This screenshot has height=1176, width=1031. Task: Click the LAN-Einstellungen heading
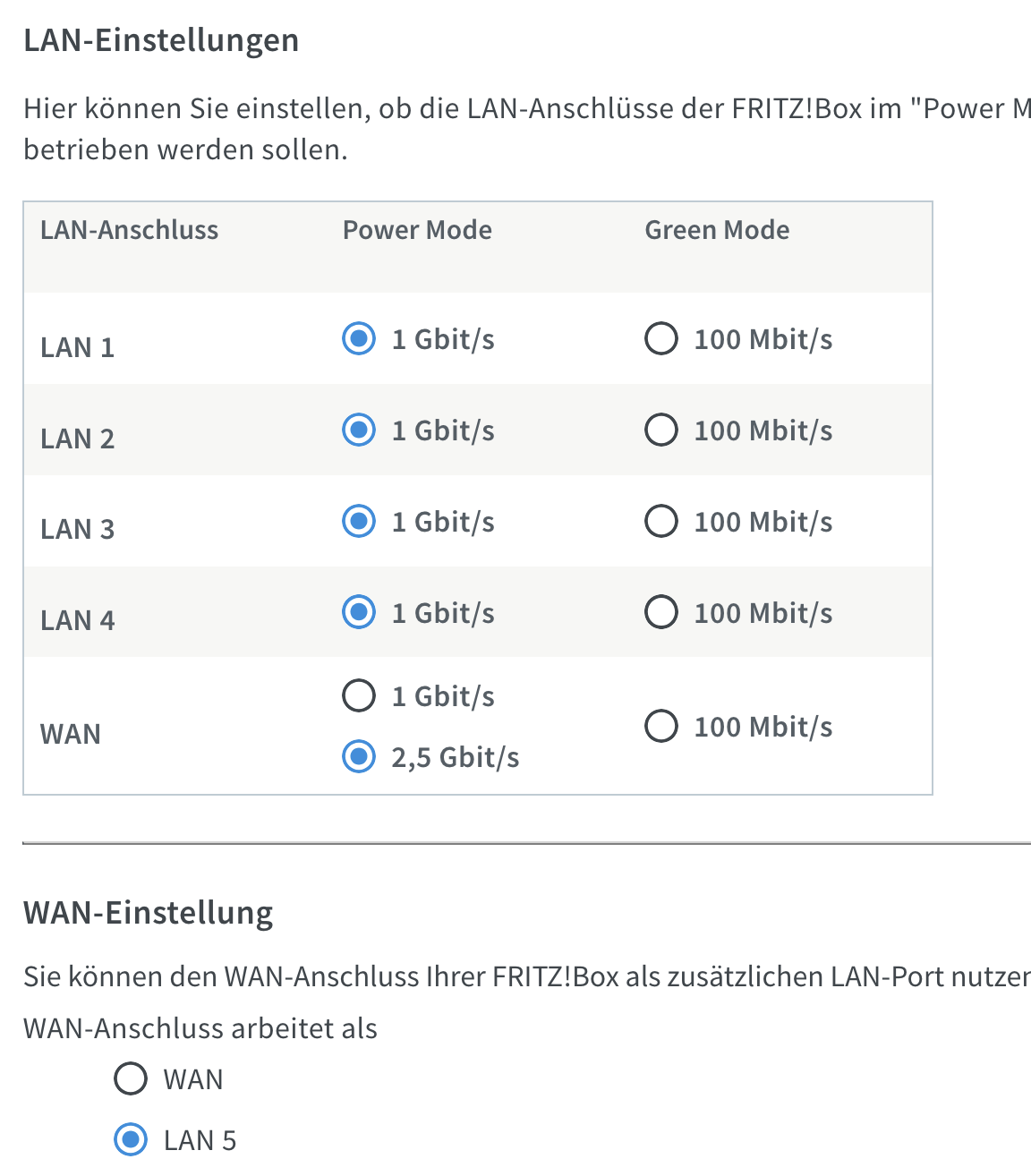pyautogui.click(x=161, y=40)
